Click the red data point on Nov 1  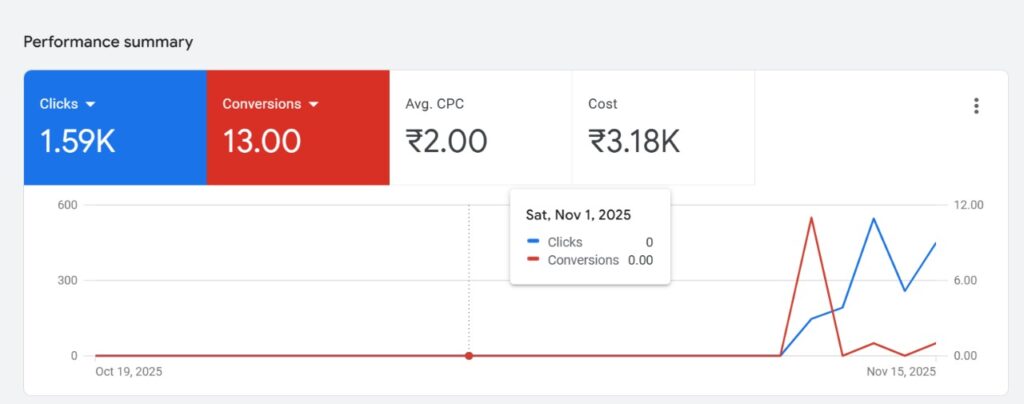click(469, 355)
